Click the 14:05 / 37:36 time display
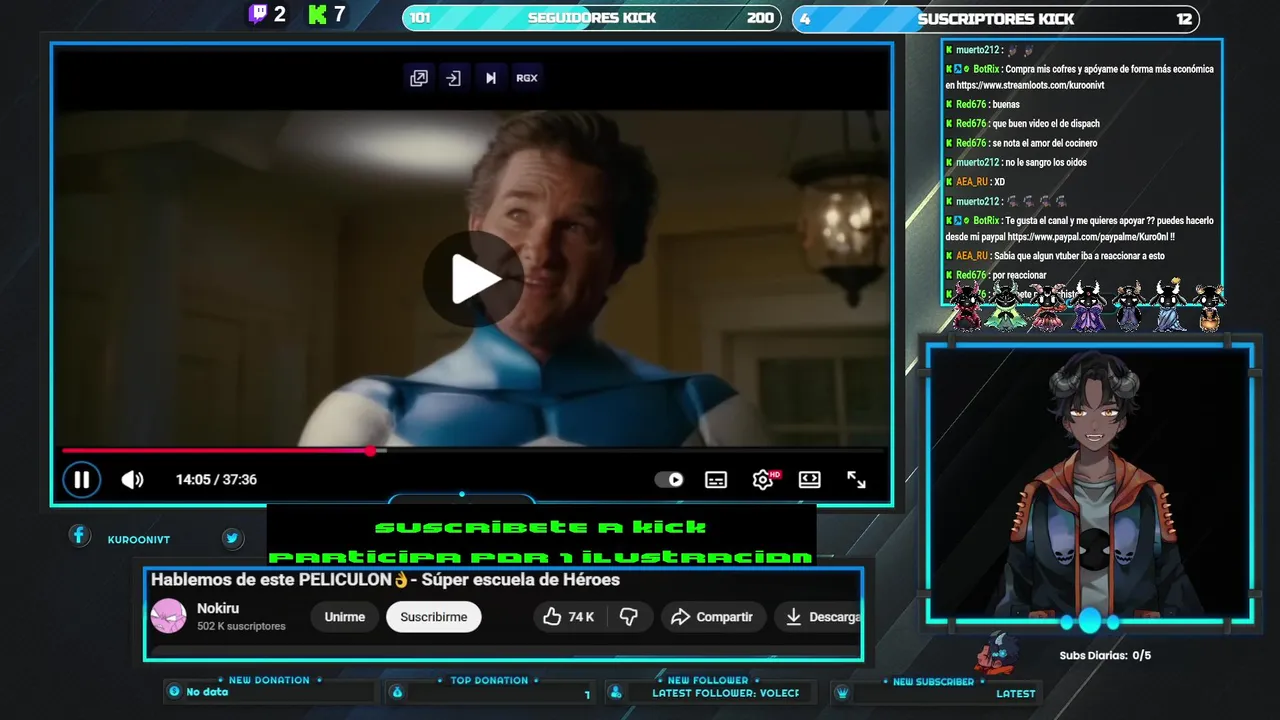The height and width of the screenshot is (720, 1280). tap(216, 480)
